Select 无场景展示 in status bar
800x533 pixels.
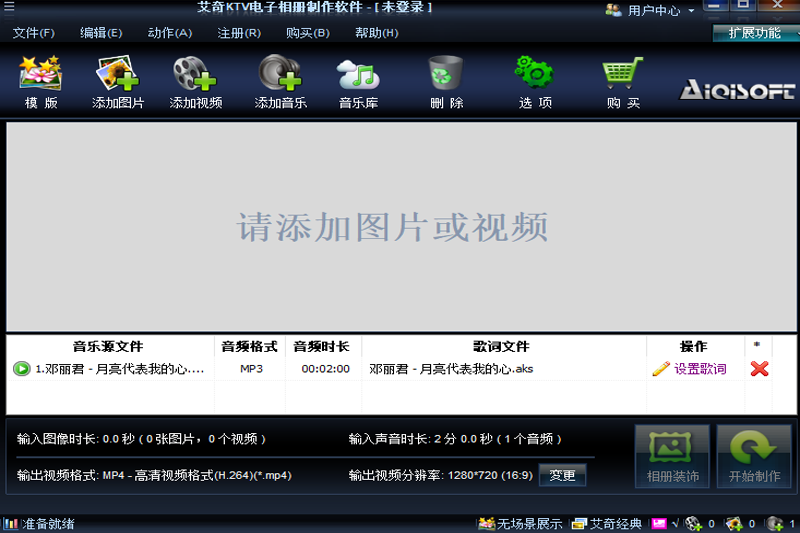pos(520,524)
